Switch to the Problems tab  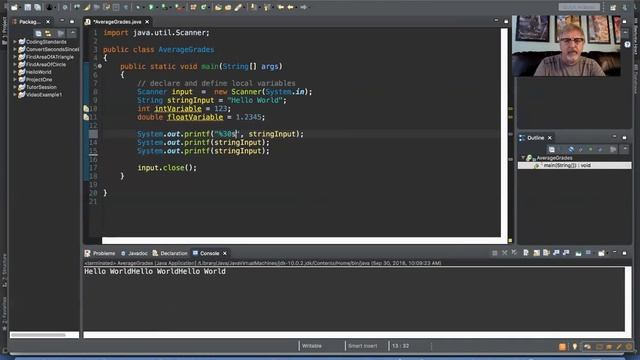(x=100, y=253)
